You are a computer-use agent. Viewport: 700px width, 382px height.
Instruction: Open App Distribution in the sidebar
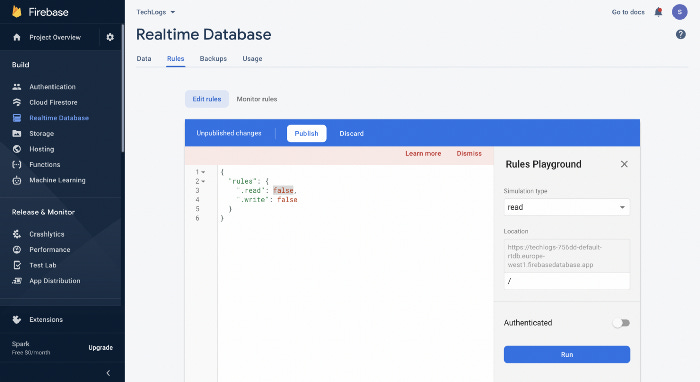coord(55,281)
